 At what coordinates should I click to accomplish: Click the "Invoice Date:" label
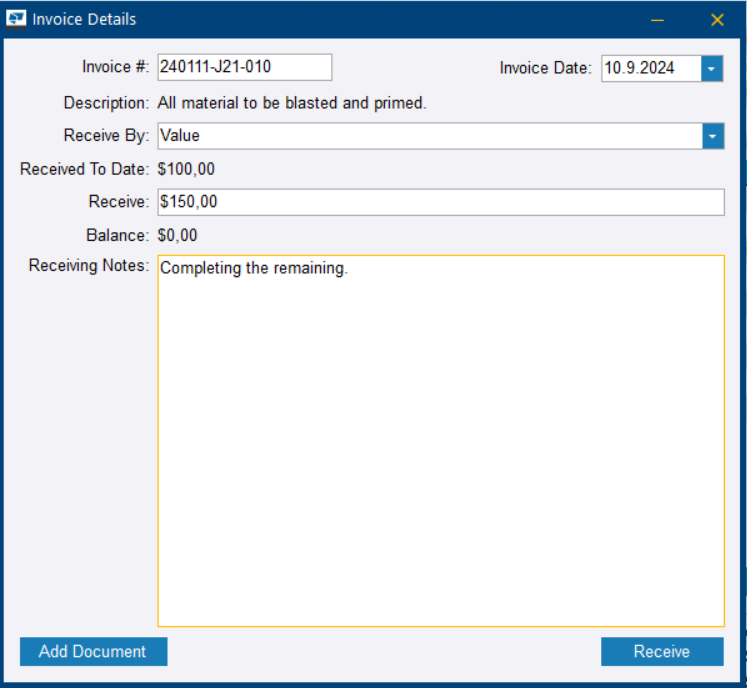point(545,68)
